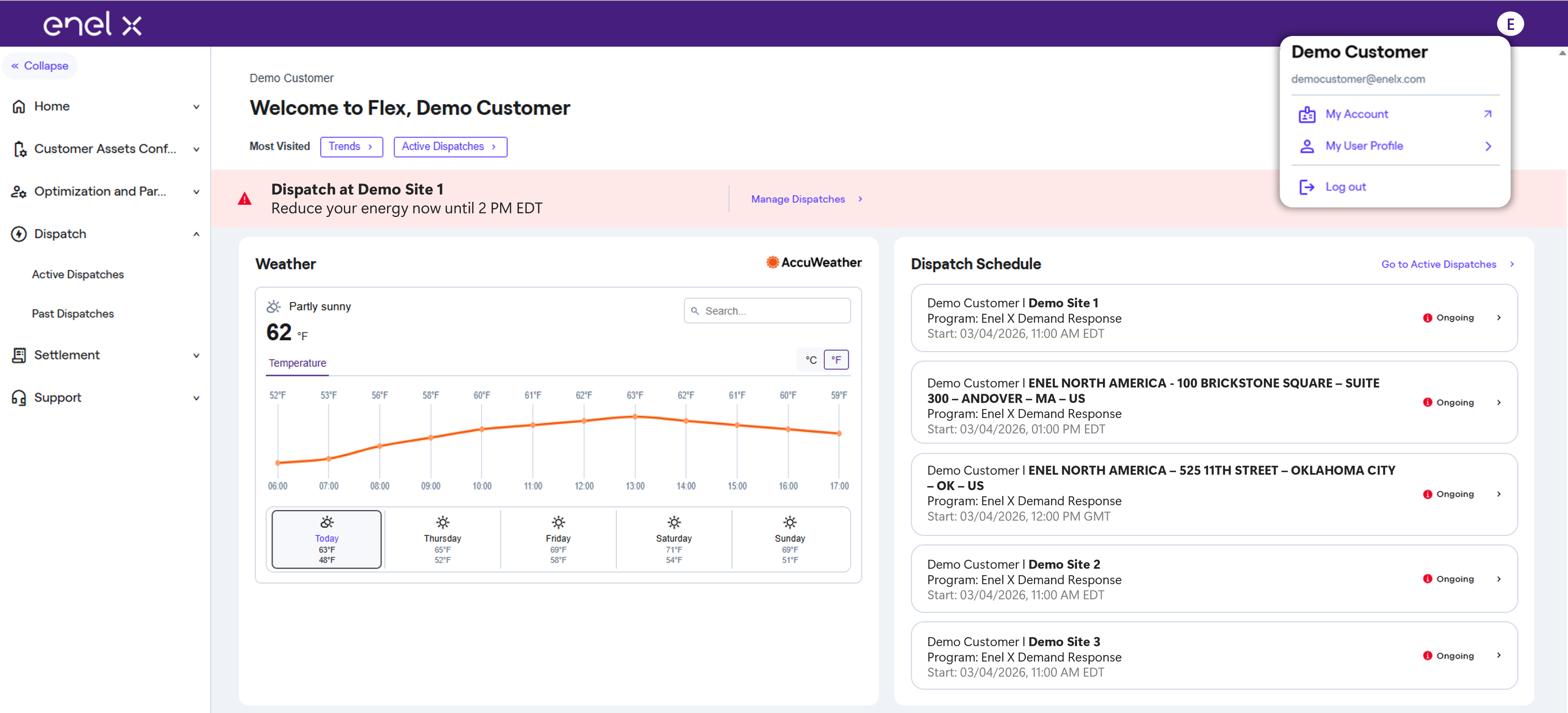
Task: Click the Enel X logo
Action: [93, 24]
